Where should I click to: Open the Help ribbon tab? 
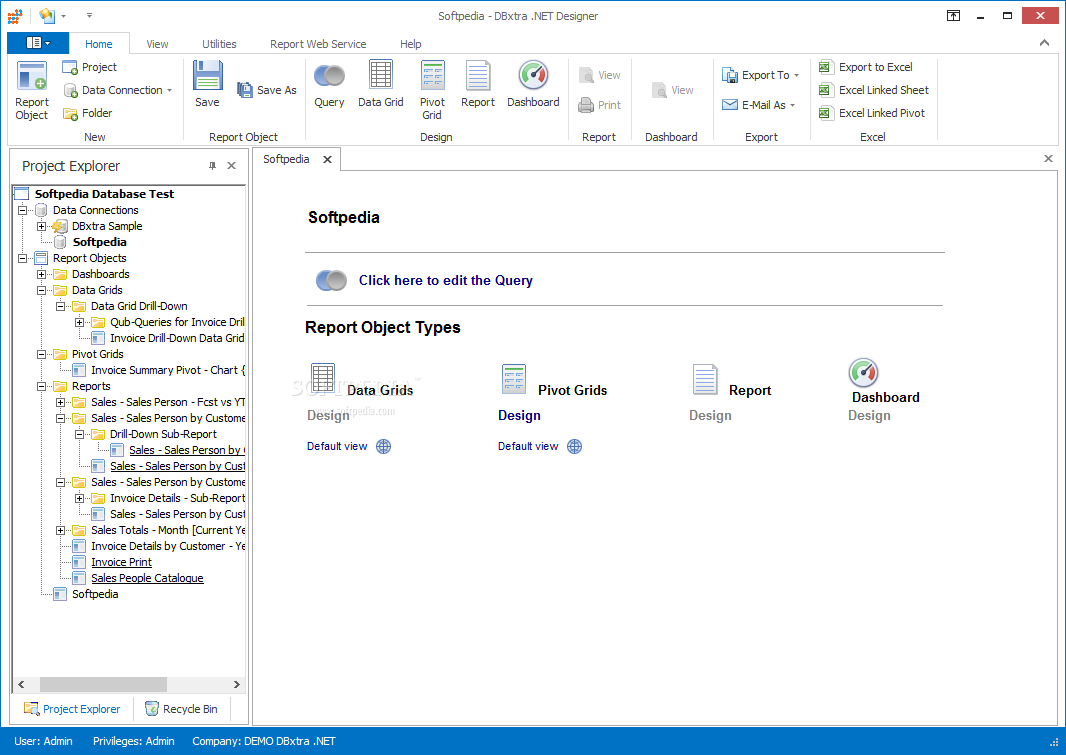pos(411,44)
